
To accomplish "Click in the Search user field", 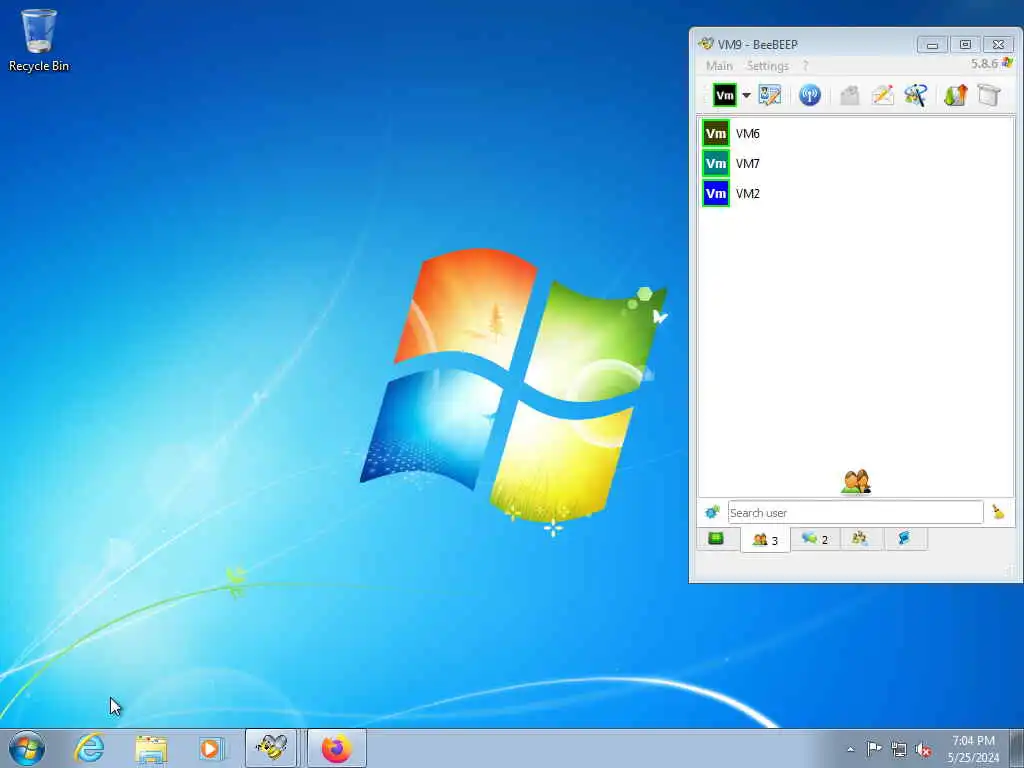I will 856,513.
